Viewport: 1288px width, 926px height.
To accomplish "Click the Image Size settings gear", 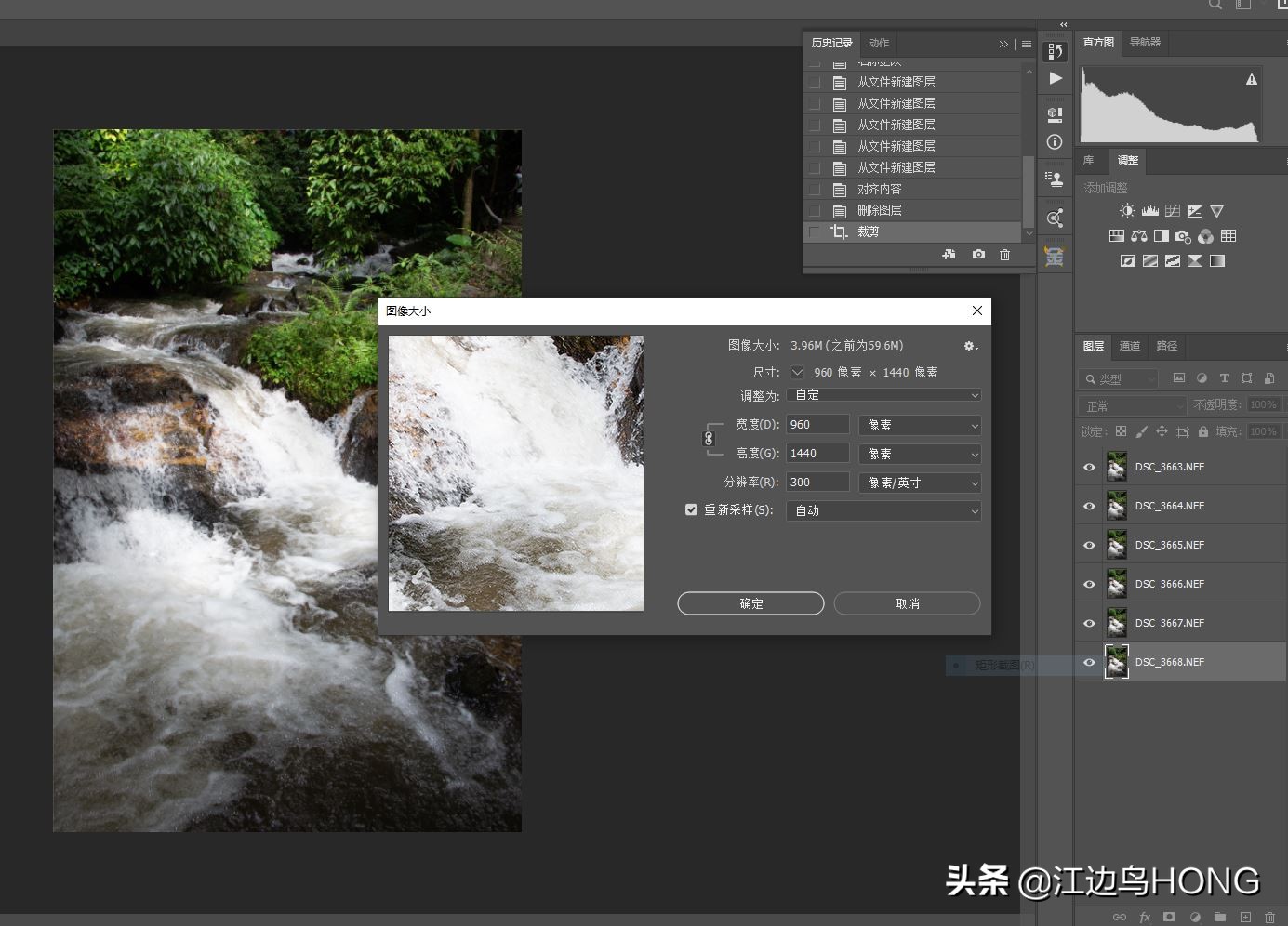I will pos(970,346).
